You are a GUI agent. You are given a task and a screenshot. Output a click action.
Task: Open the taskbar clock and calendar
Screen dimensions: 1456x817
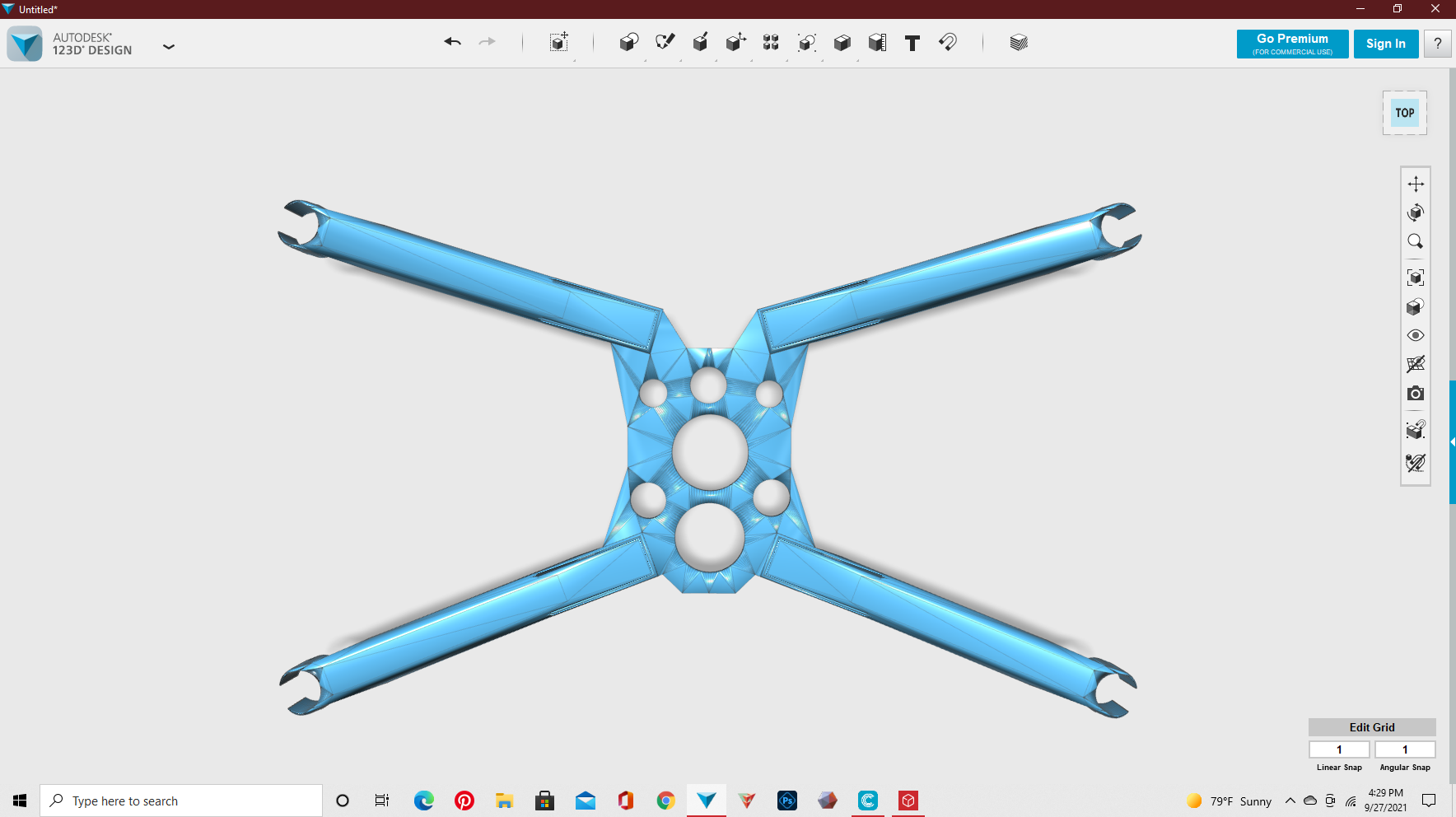point(1386,801)
